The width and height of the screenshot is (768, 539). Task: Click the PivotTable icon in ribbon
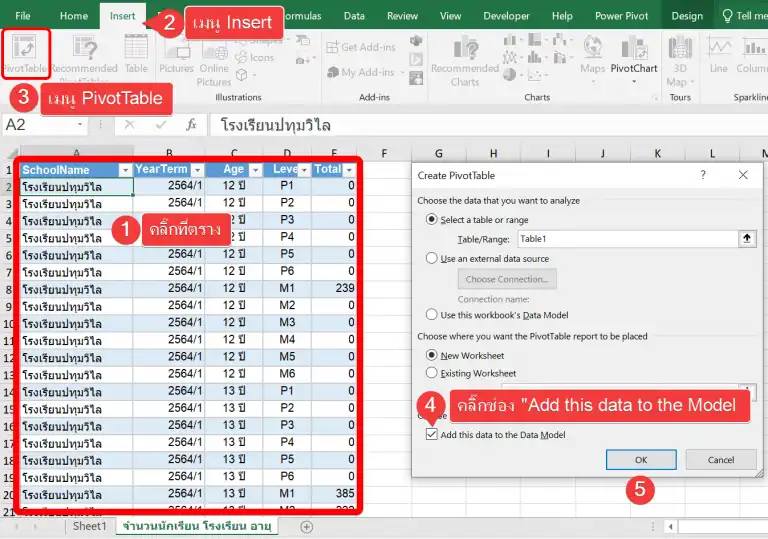click(x=24, y=53)
